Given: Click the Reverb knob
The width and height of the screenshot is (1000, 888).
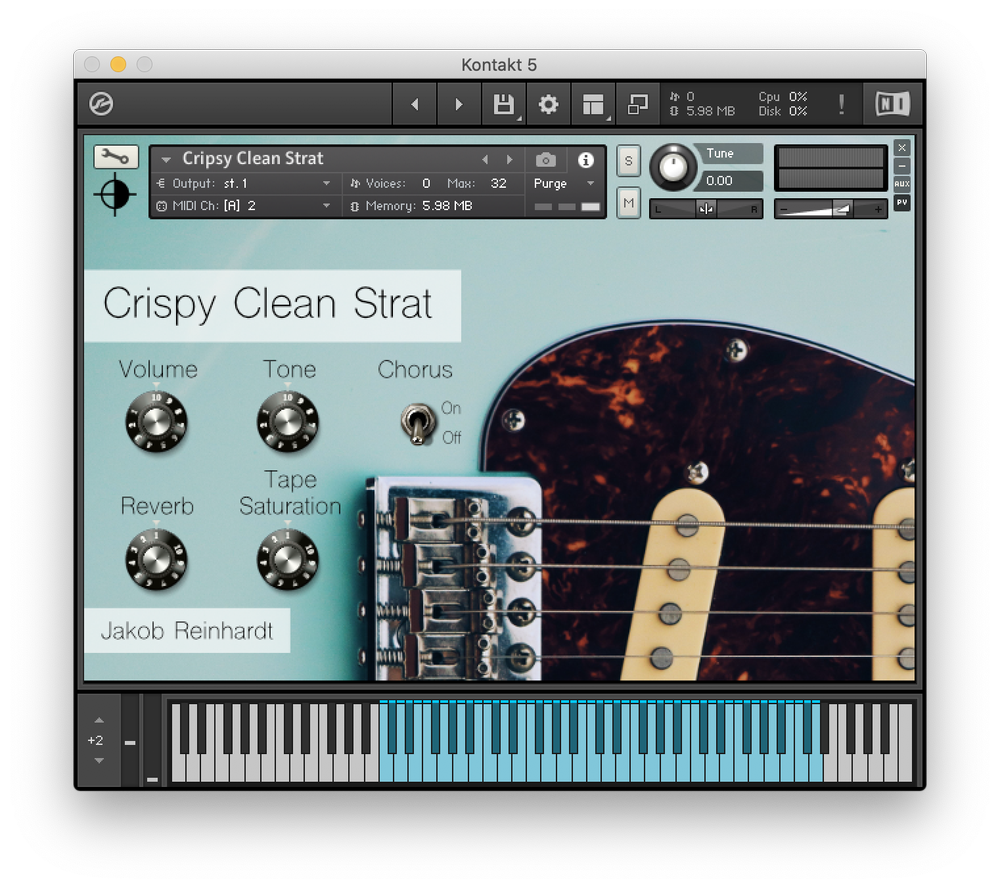Looking at the screenshot, I should pos(156,559).
